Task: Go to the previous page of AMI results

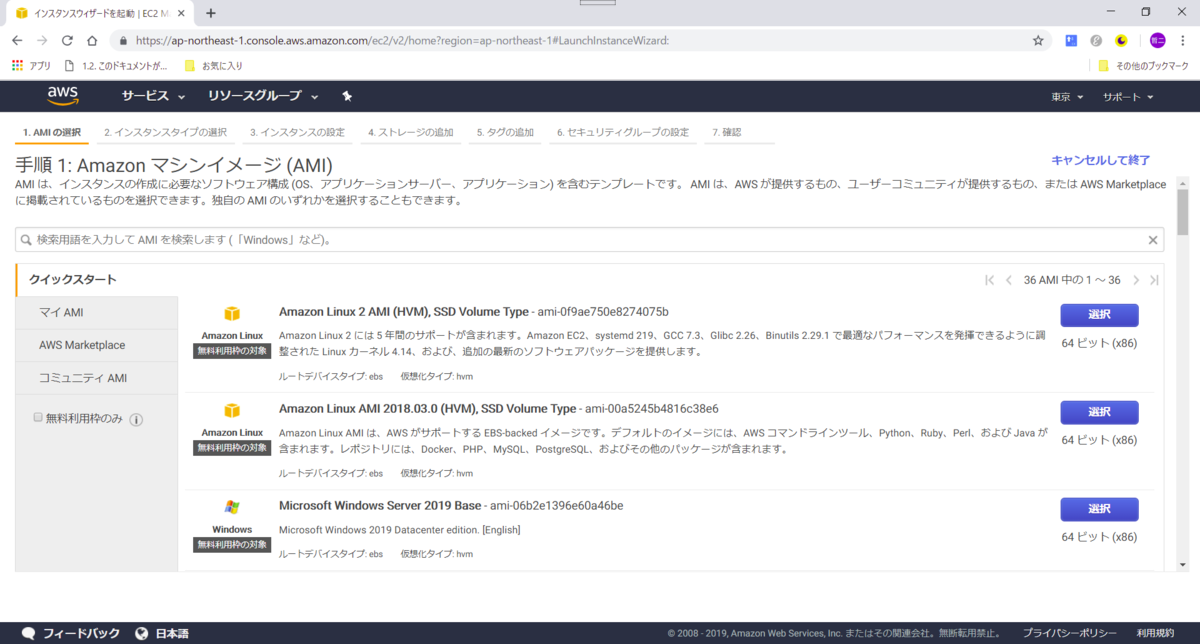Action: point(1009,280)
